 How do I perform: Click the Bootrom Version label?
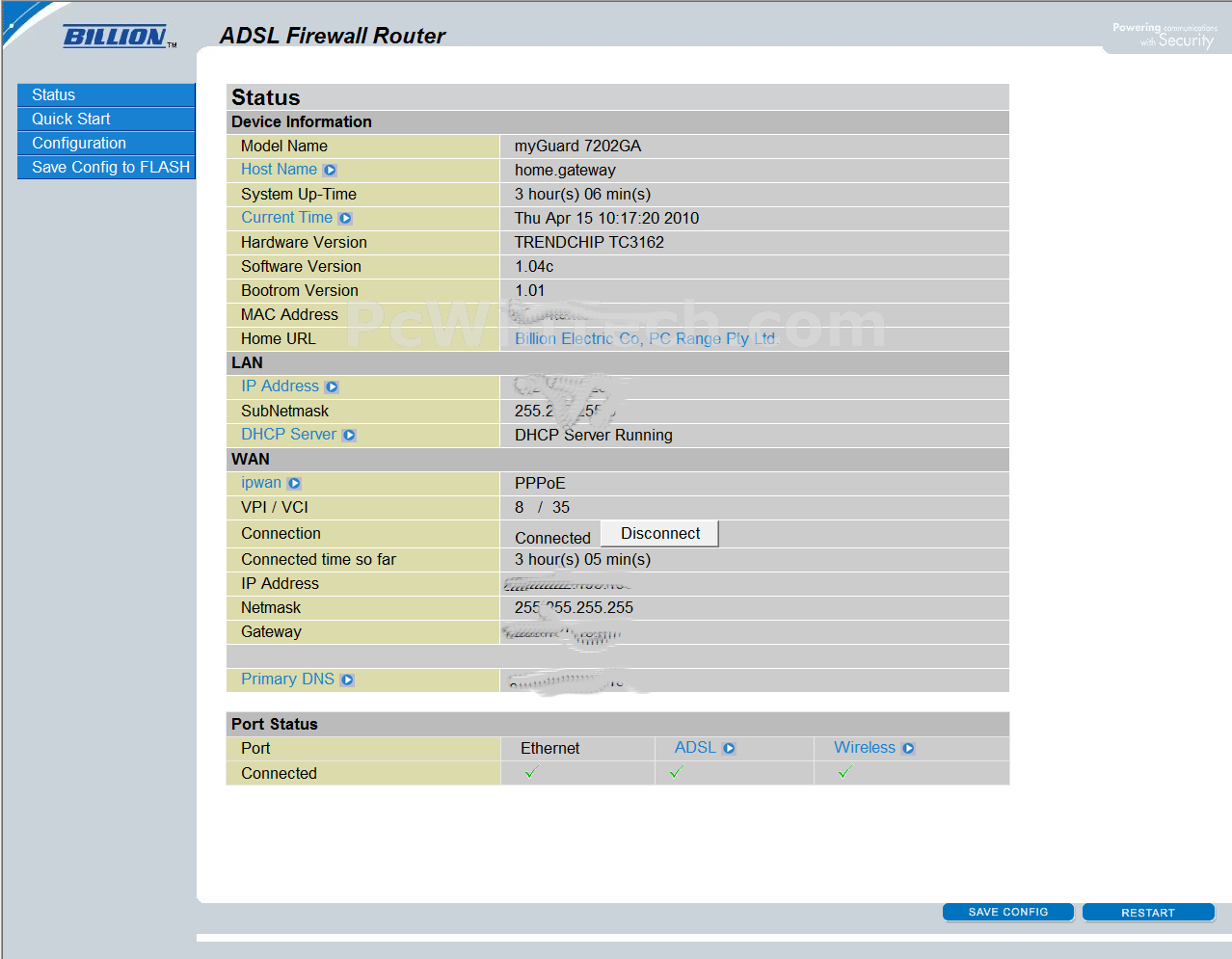(x=300, y=291)
